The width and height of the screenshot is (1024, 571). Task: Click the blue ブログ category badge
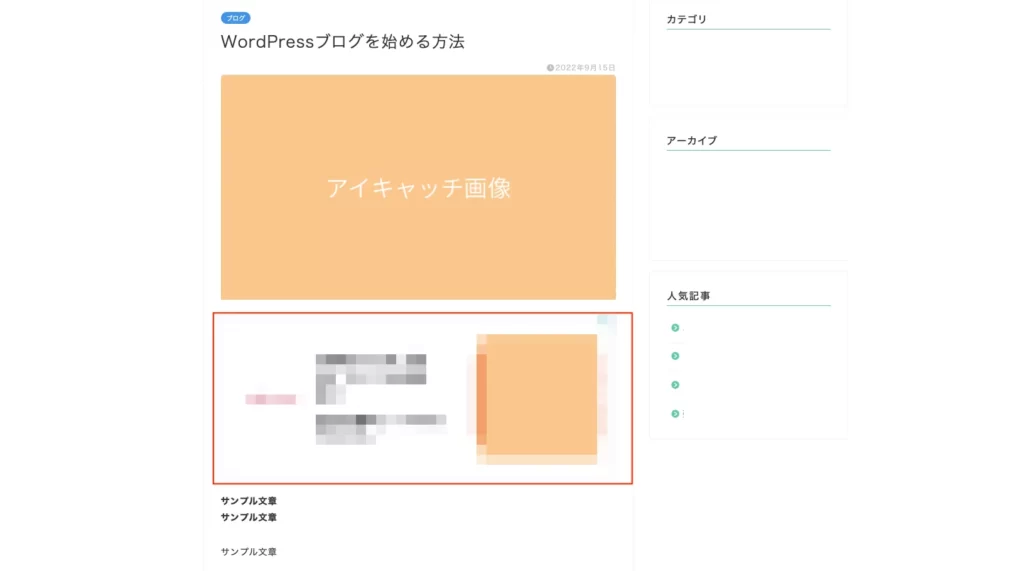[235, 18]
